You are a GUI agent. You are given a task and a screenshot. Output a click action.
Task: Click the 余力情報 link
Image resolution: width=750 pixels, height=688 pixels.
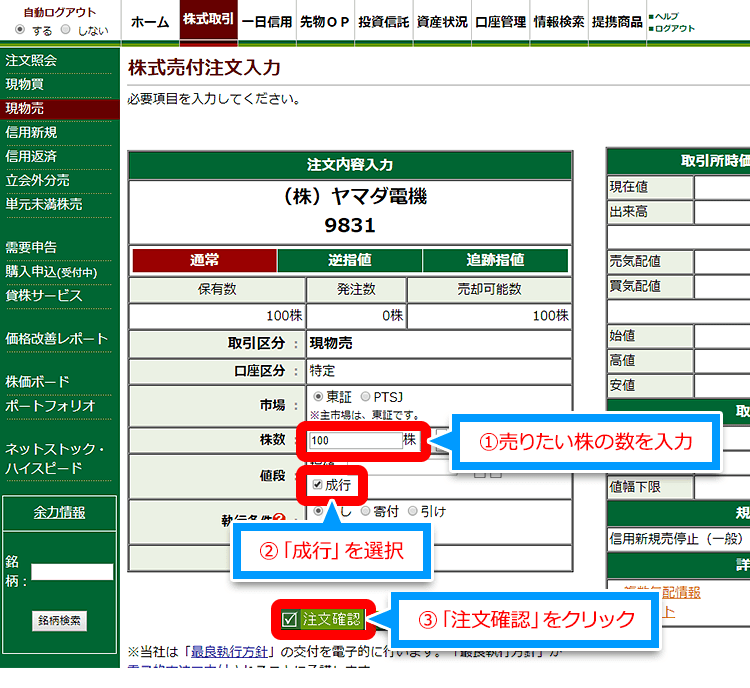[x=59, y=512]
